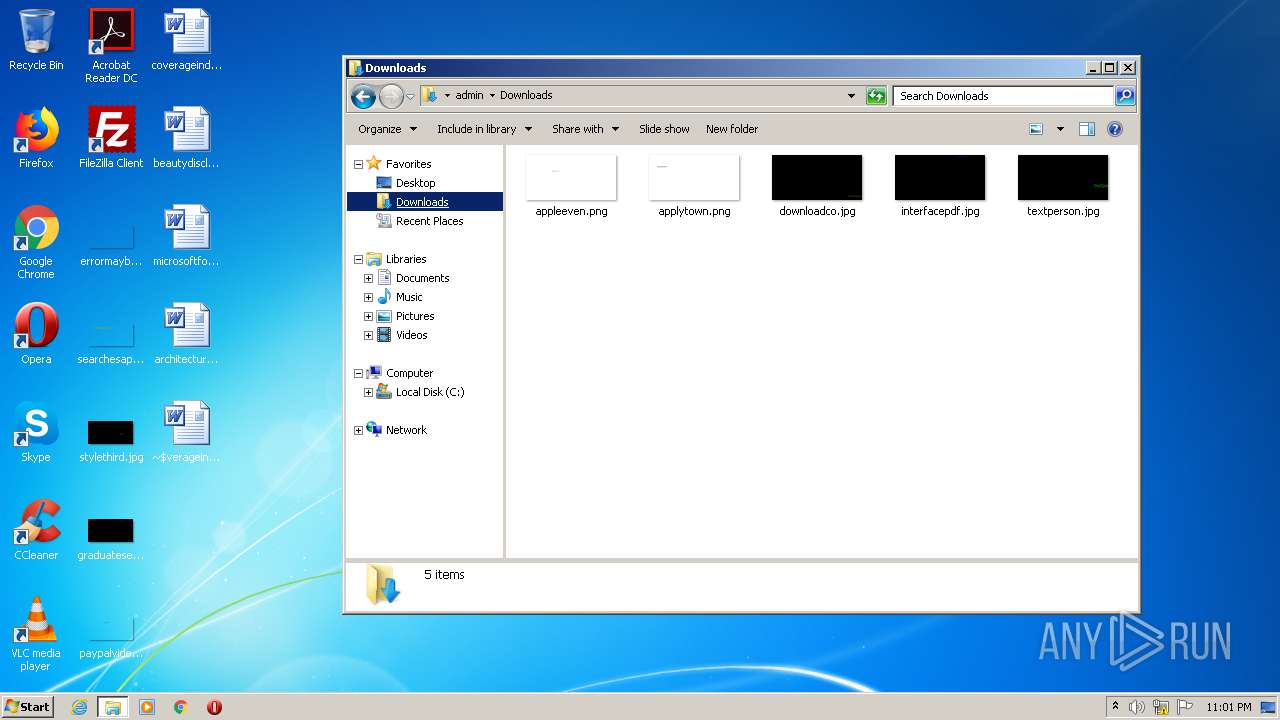Select the architectur Word document icon
Viewport: 1280px width, 720px height.
(x=186, y=334)
